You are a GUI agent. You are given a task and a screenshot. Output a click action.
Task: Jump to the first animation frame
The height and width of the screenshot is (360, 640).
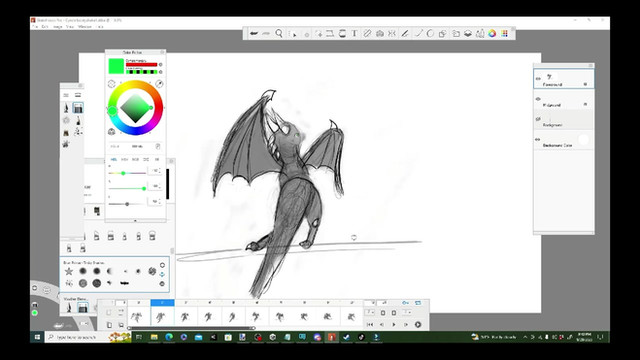(x=370, y=324)
